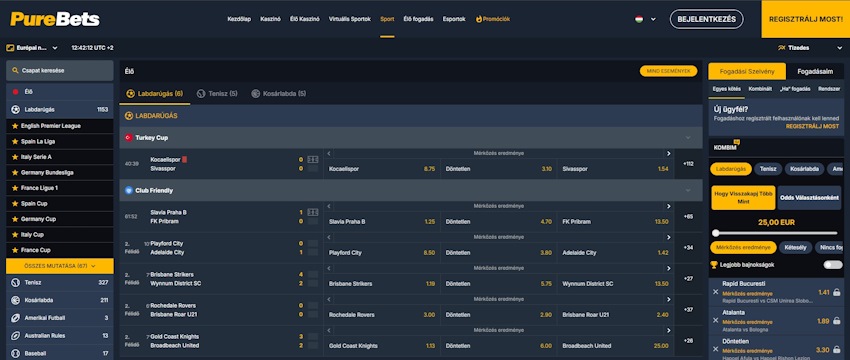Open the Európai nézet view dropdown

tap(33, 48)
